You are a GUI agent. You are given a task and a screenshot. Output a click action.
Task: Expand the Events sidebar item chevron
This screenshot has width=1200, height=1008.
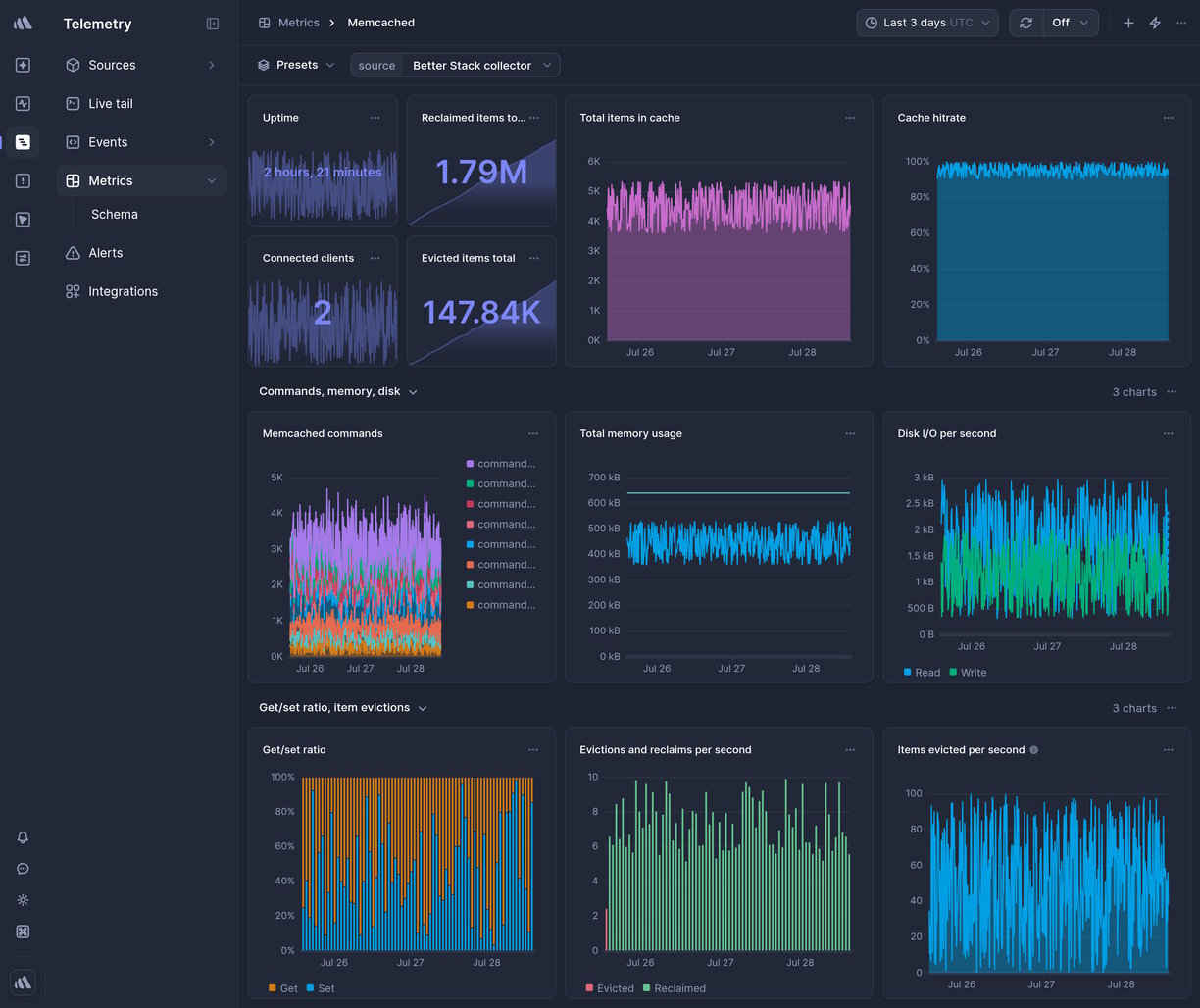[x=212, y=142]
